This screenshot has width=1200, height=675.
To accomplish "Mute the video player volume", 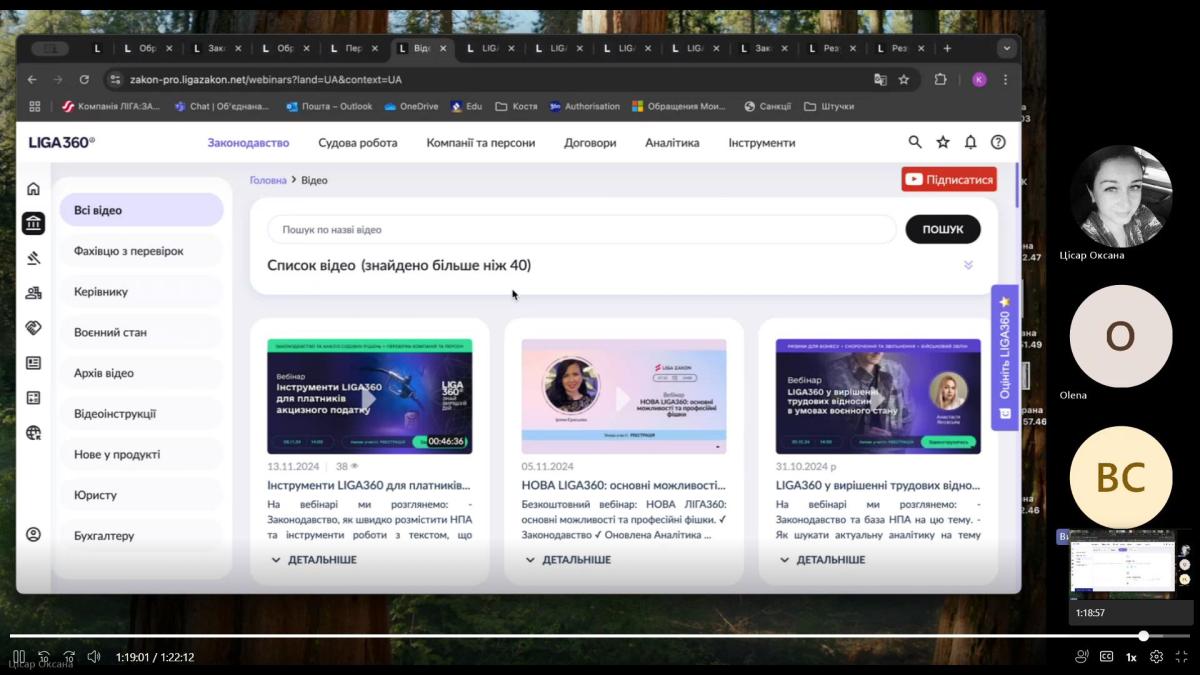I will tap(94, 657).
